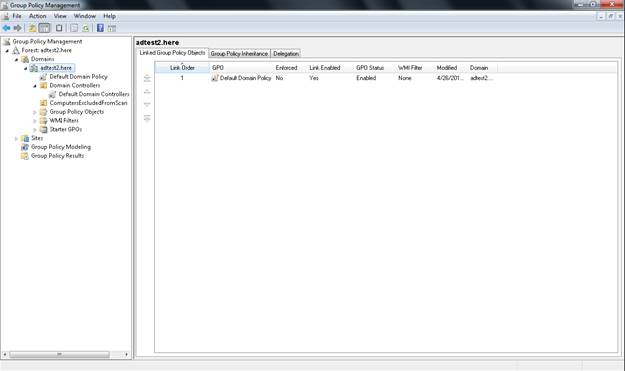
Task: Select Group Policy Objects tree label
Action: point(77,112)
